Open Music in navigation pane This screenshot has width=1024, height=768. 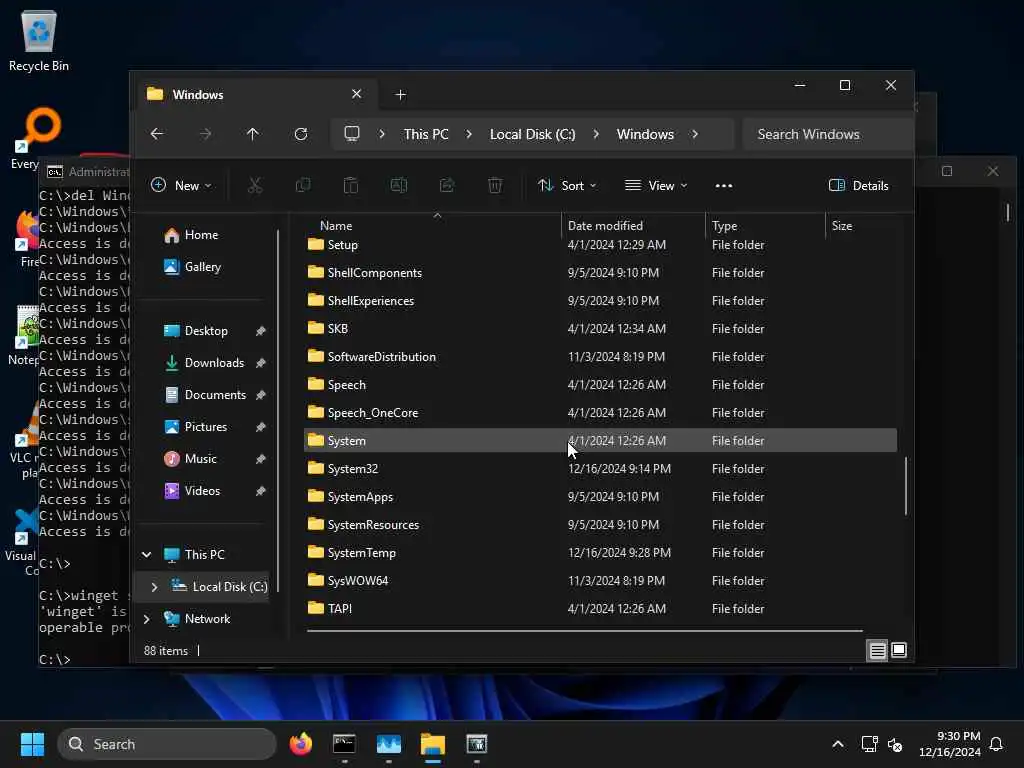click(190, 459)
